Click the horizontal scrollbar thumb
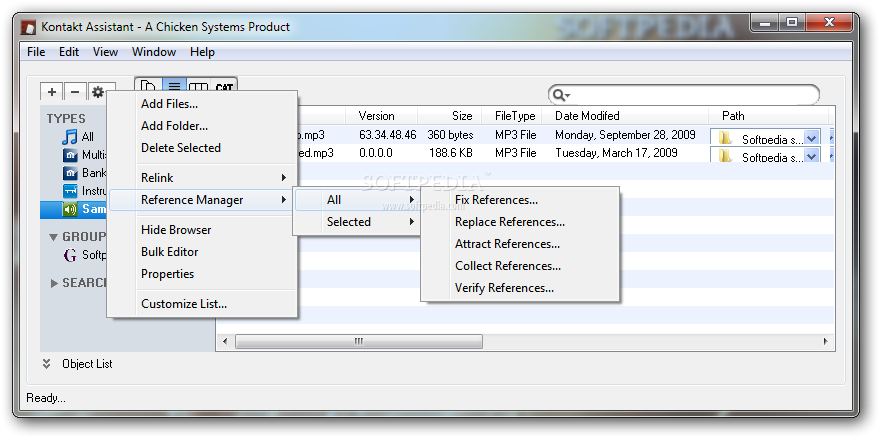 359,341
